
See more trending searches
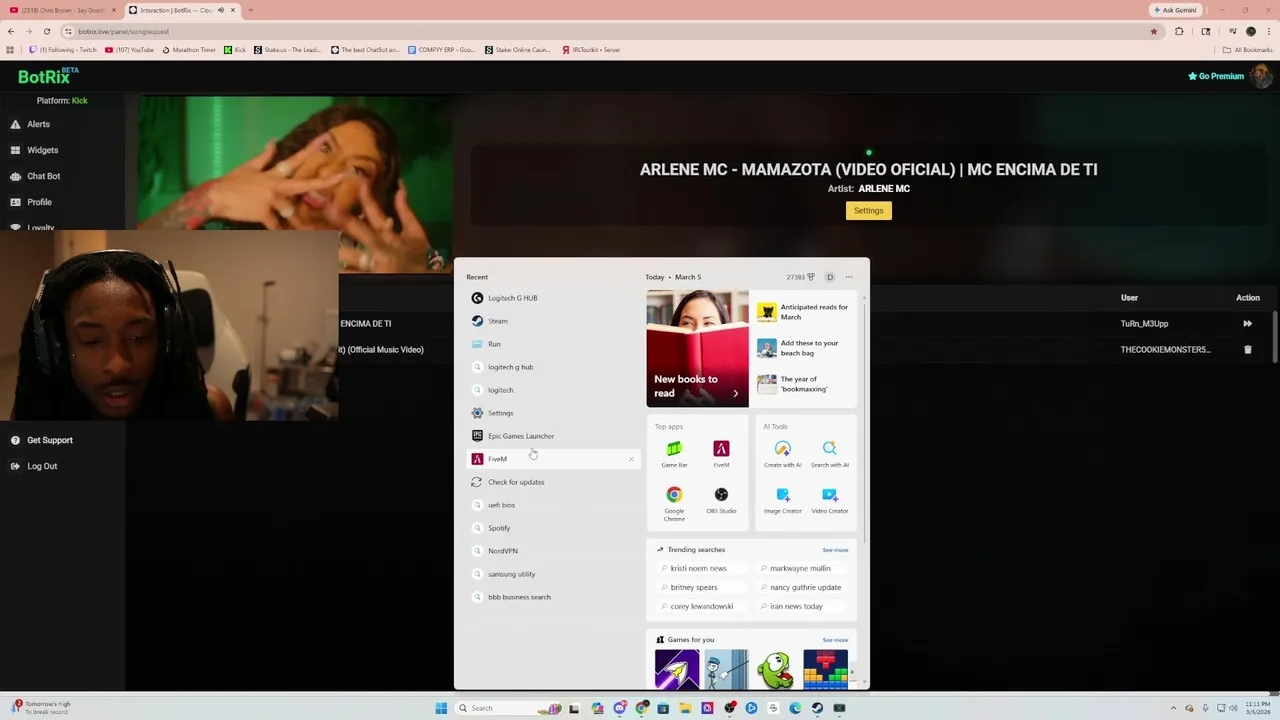(x=835, y=550)
